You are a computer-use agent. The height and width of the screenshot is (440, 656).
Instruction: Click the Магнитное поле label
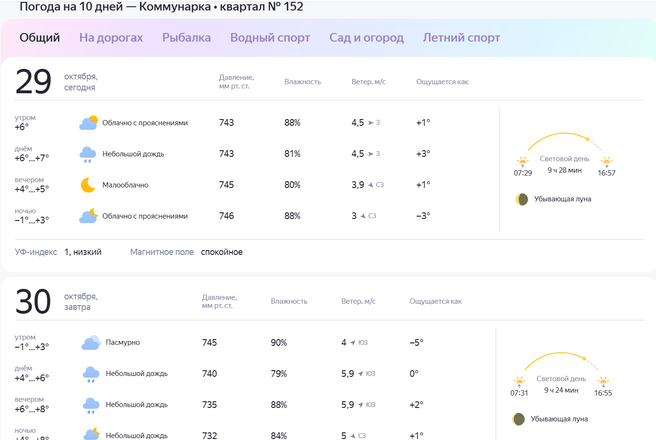(161, 252)
